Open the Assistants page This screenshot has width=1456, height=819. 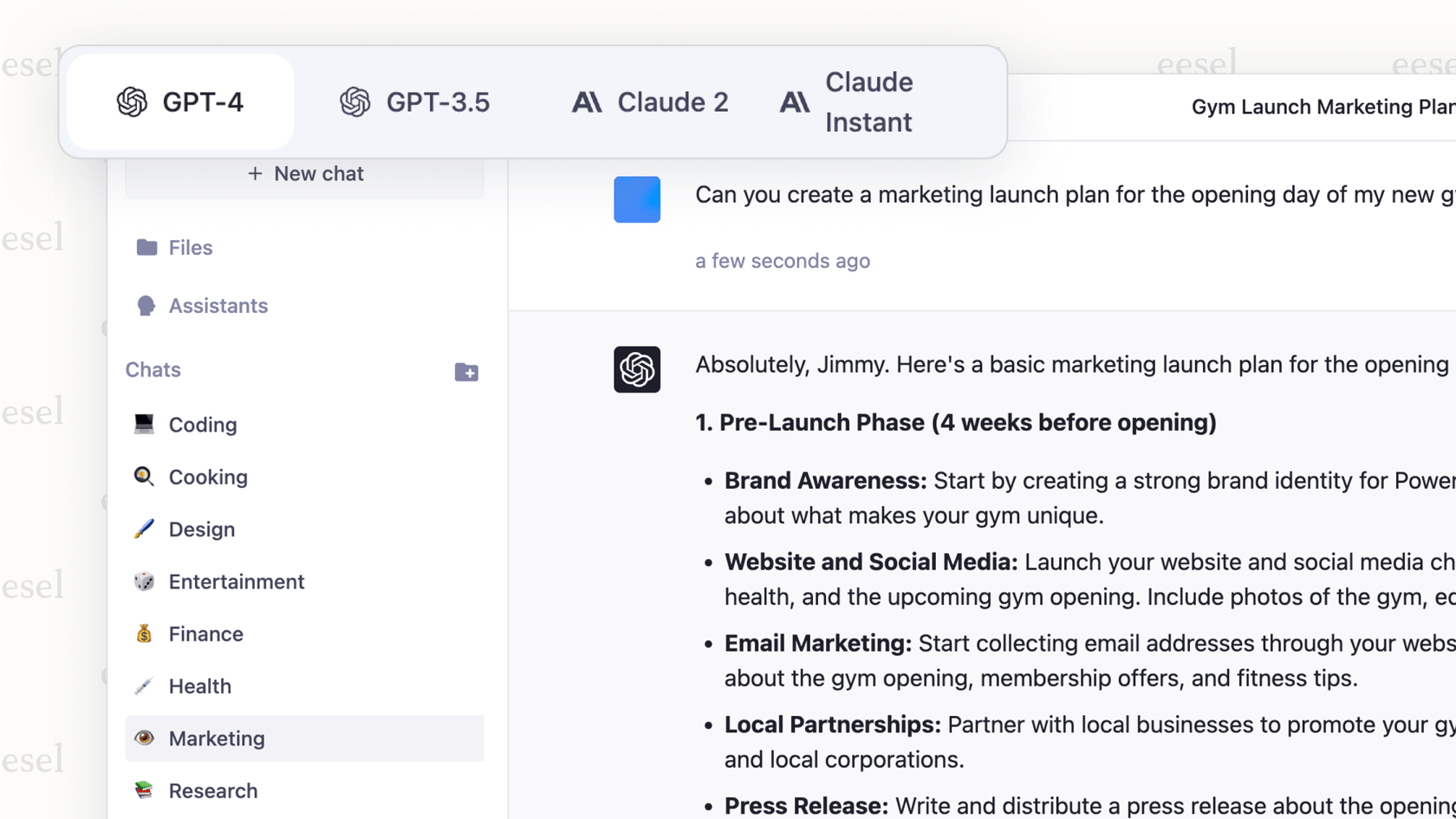coord(218,306)
